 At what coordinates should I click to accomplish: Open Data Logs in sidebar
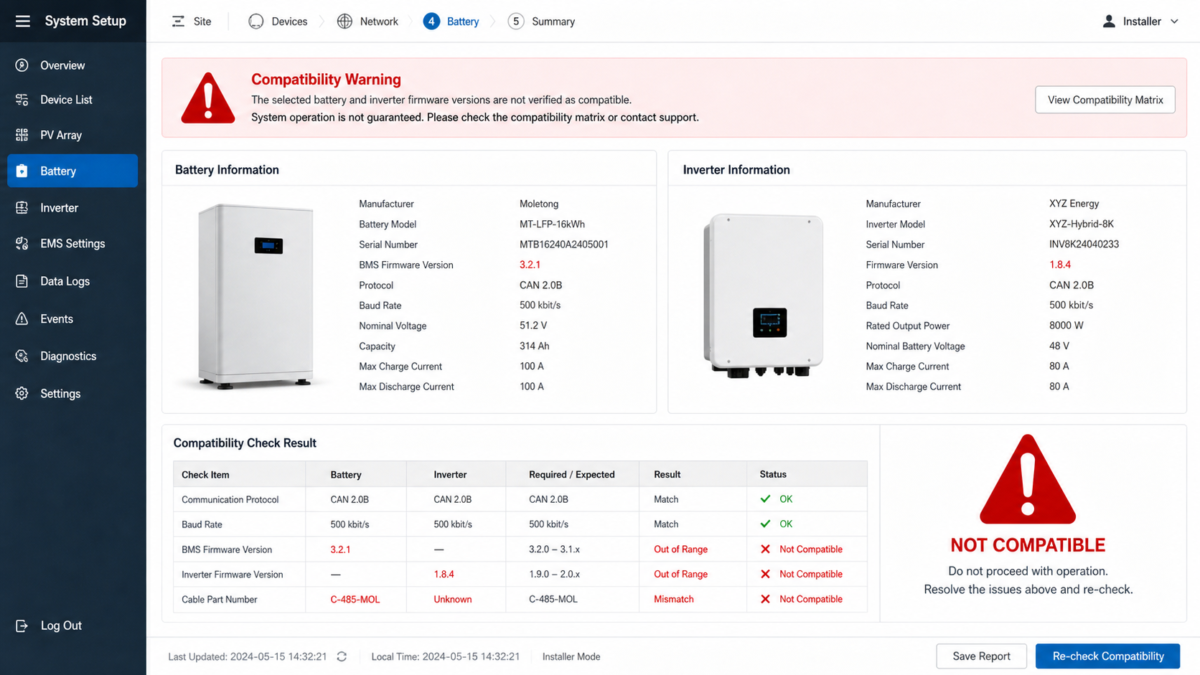click(72, 282)
